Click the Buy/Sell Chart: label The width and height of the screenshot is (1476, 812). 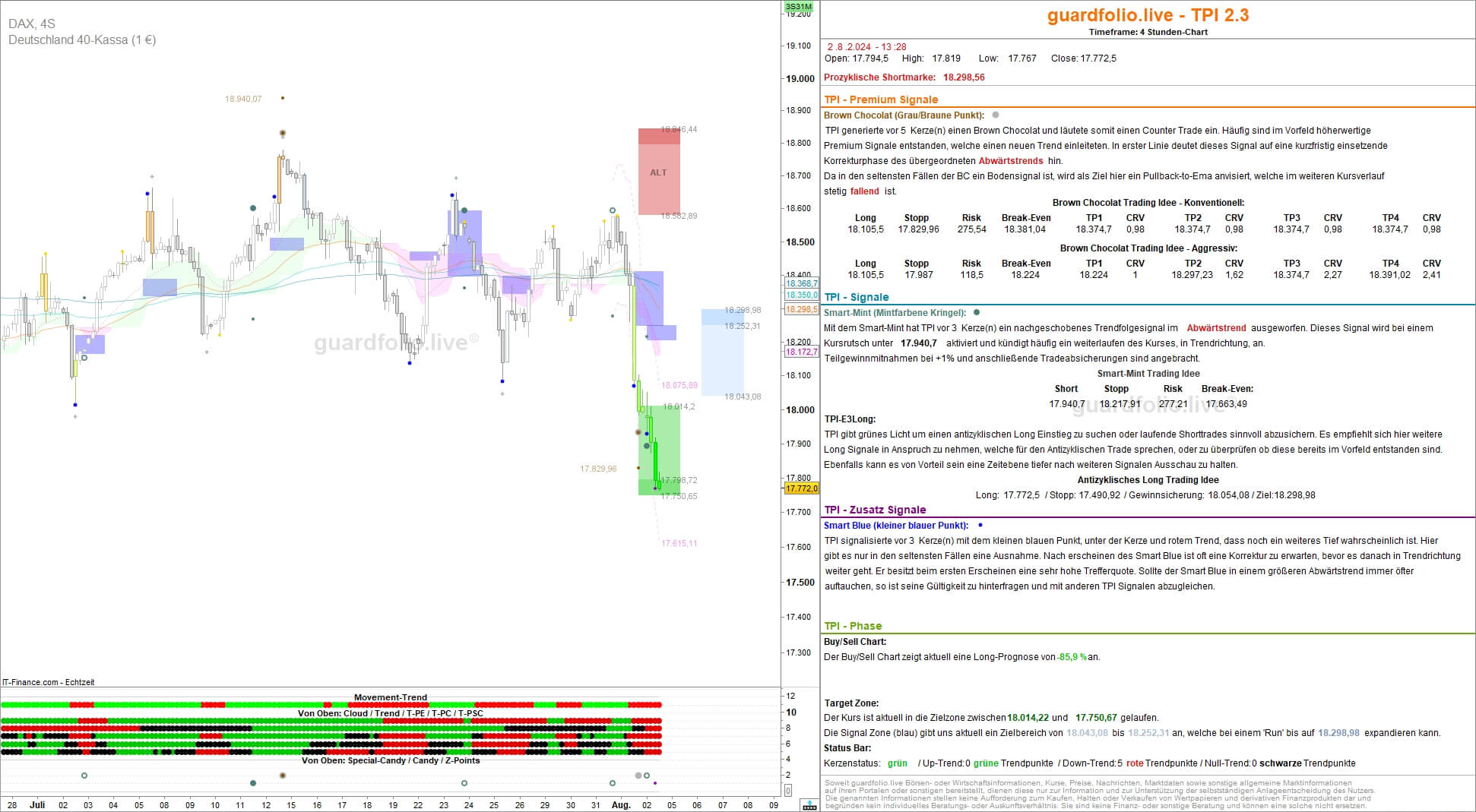click(x=855, y=641)
